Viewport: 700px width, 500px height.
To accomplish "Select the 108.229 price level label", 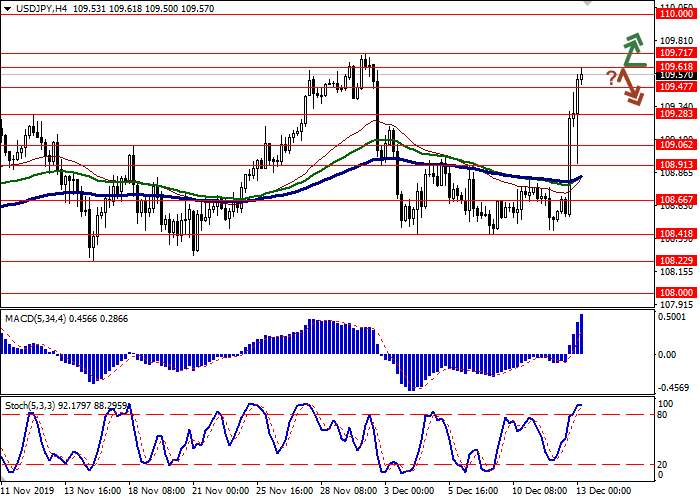I will pyautogui.click(x=676, y=261).
